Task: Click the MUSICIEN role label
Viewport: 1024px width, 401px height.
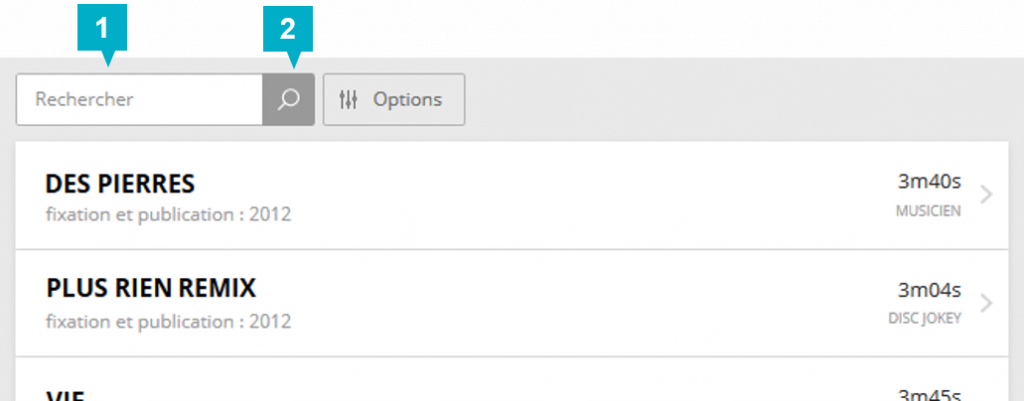Action: tap(928, 212)
